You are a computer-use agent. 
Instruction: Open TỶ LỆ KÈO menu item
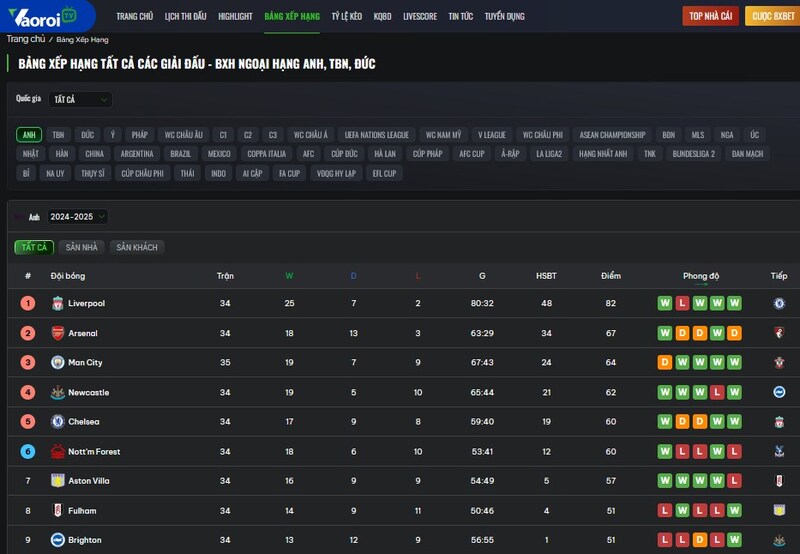[347, 16]
